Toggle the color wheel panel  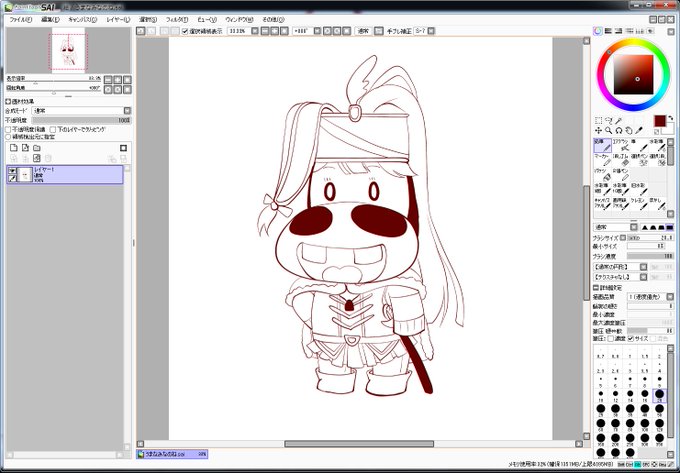click(598, 31)
